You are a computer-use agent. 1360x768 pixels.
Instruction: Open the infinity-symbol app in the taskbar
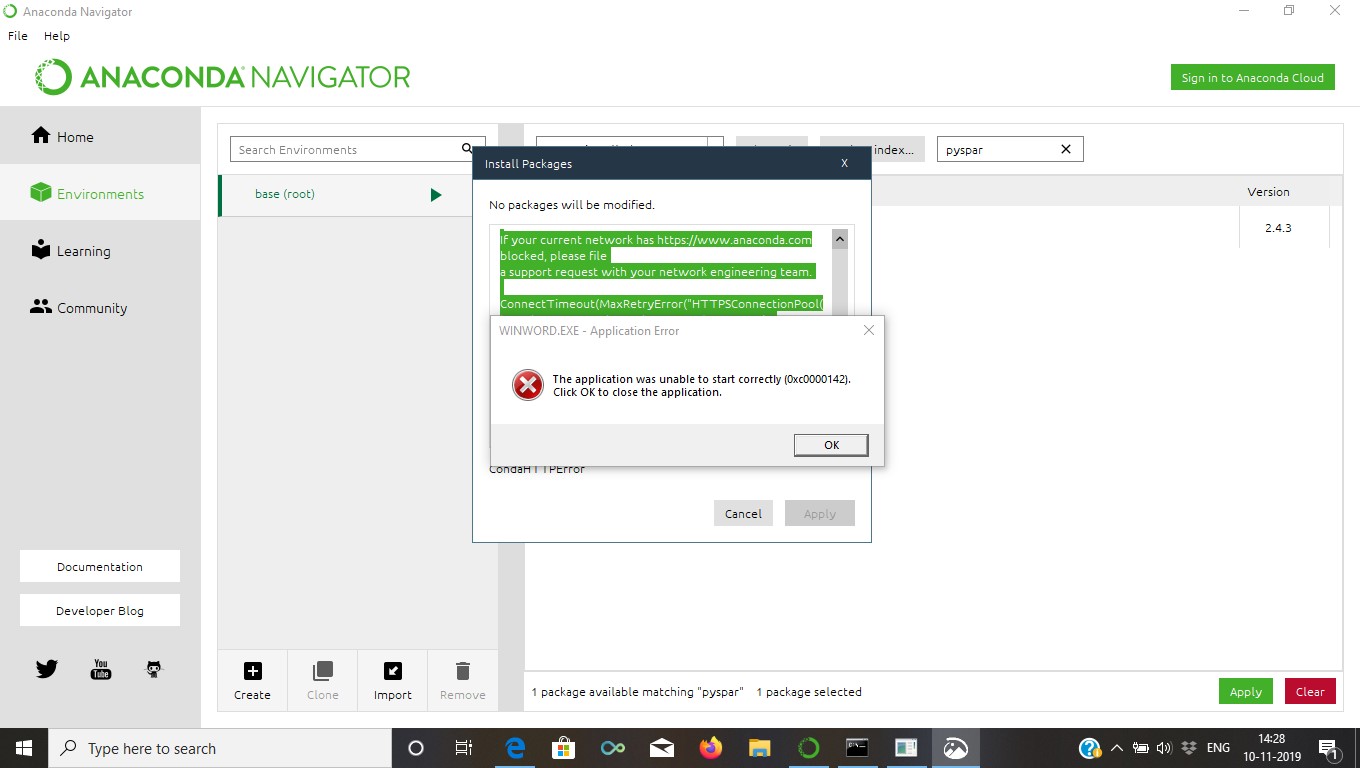click(613, 748)
